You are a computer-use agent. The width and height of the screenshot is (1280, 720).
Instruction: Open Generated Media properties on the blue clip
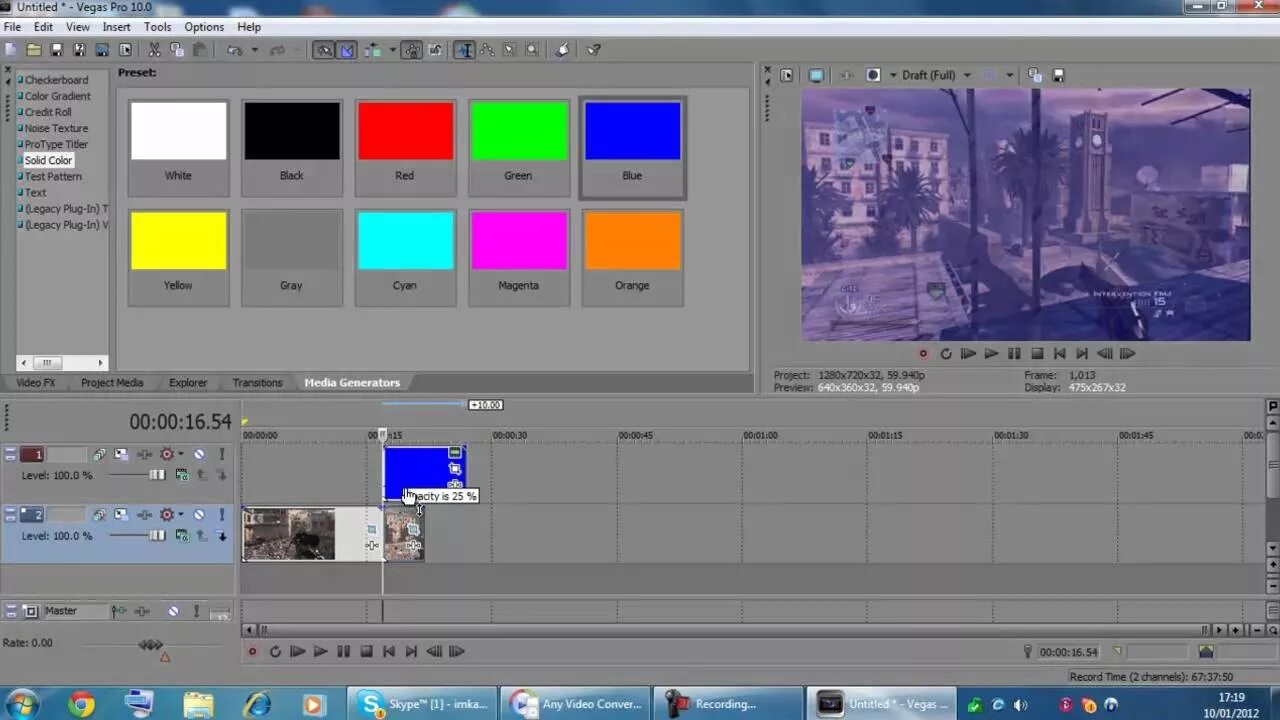coord(455,452)
